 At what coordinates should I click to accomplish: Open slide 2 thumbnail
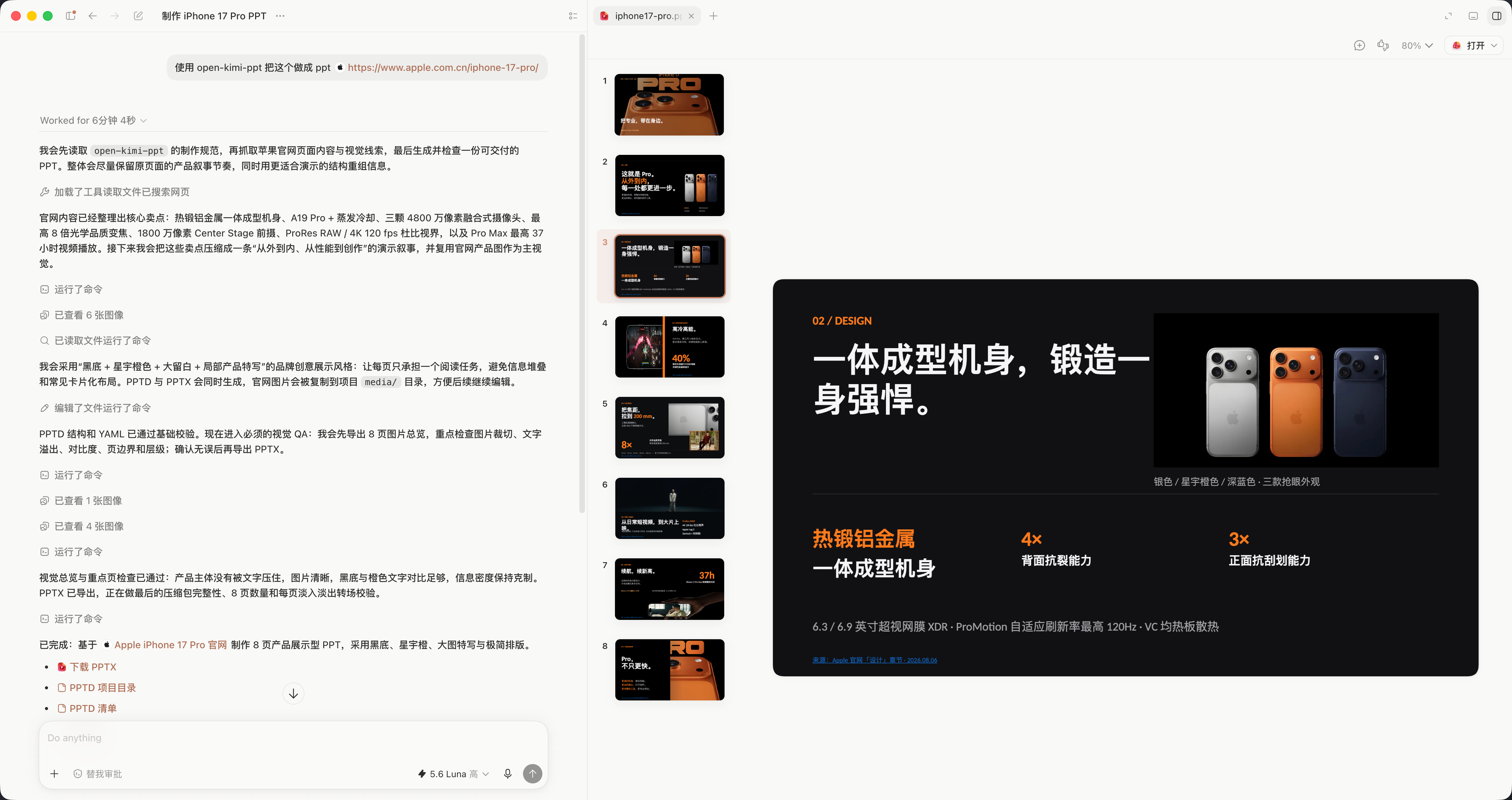(x=669, y=185)
